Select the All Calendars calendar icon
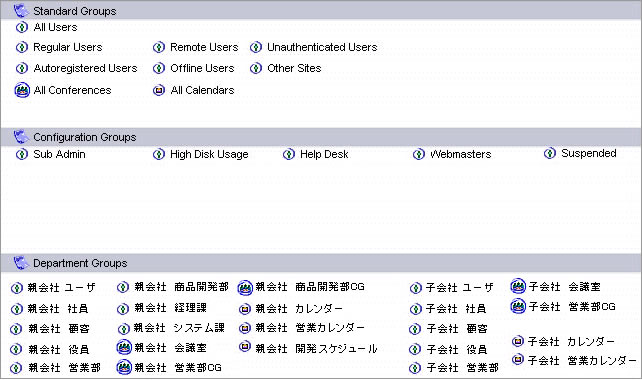 pos(159,90)
